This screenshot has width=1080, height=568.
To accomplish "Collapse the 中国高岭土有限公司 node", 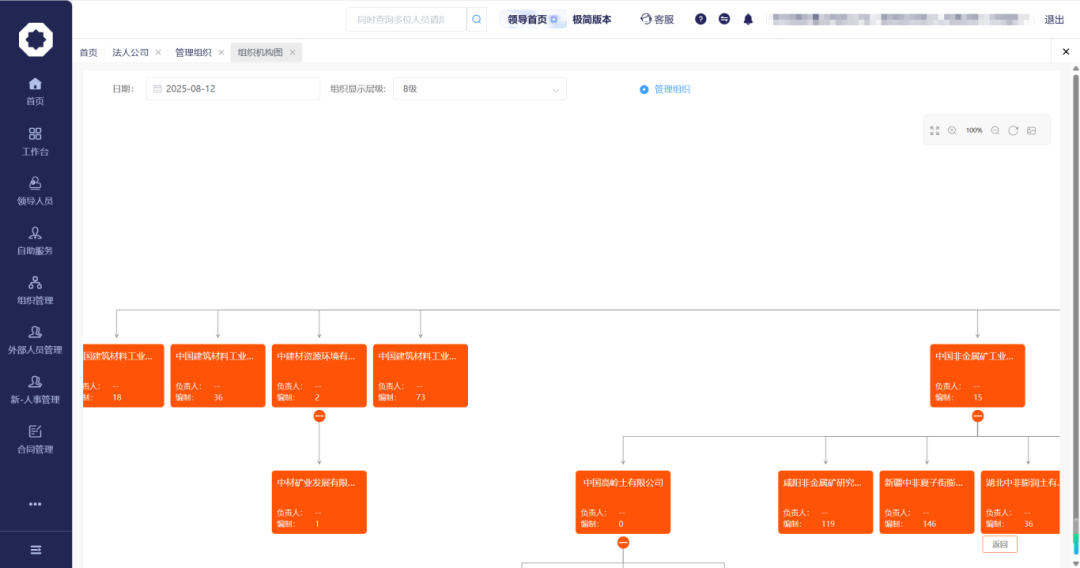I will [623, 542].
